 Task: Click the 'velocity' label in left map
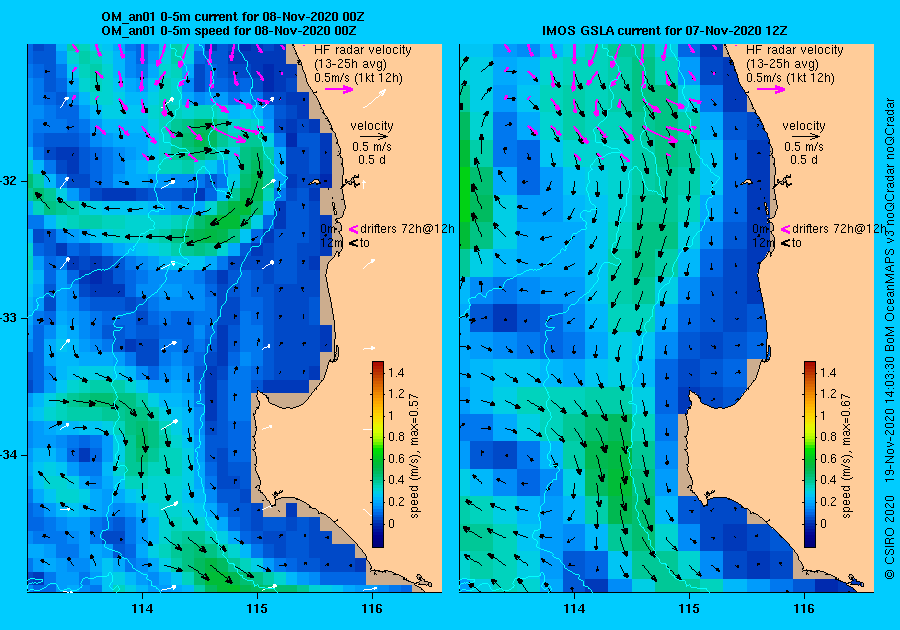[372, 126]
